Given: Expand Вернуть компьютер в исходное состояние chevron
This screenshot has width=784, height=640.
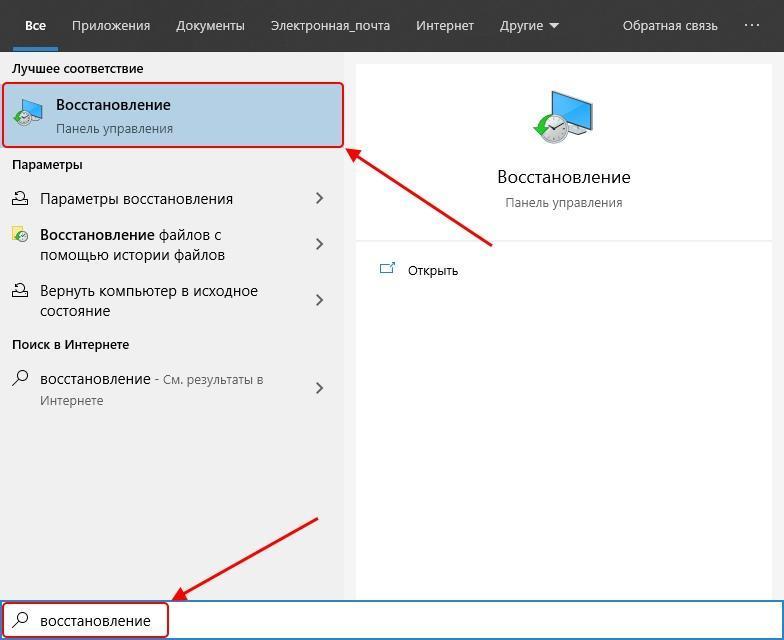Looking at the screenshot, I should (x=320, y=300).
